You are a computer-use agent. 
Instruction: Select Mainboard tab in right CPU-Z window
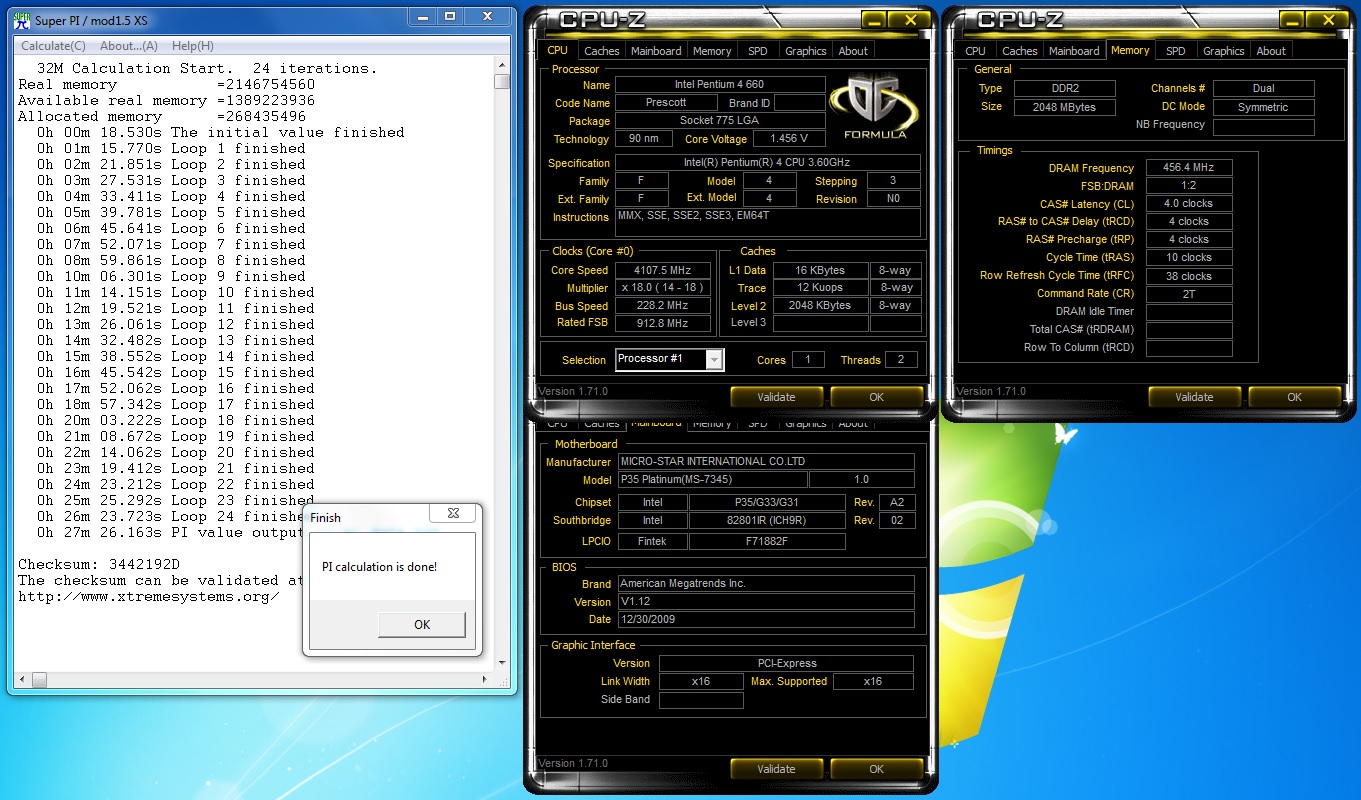point(1074,51)
